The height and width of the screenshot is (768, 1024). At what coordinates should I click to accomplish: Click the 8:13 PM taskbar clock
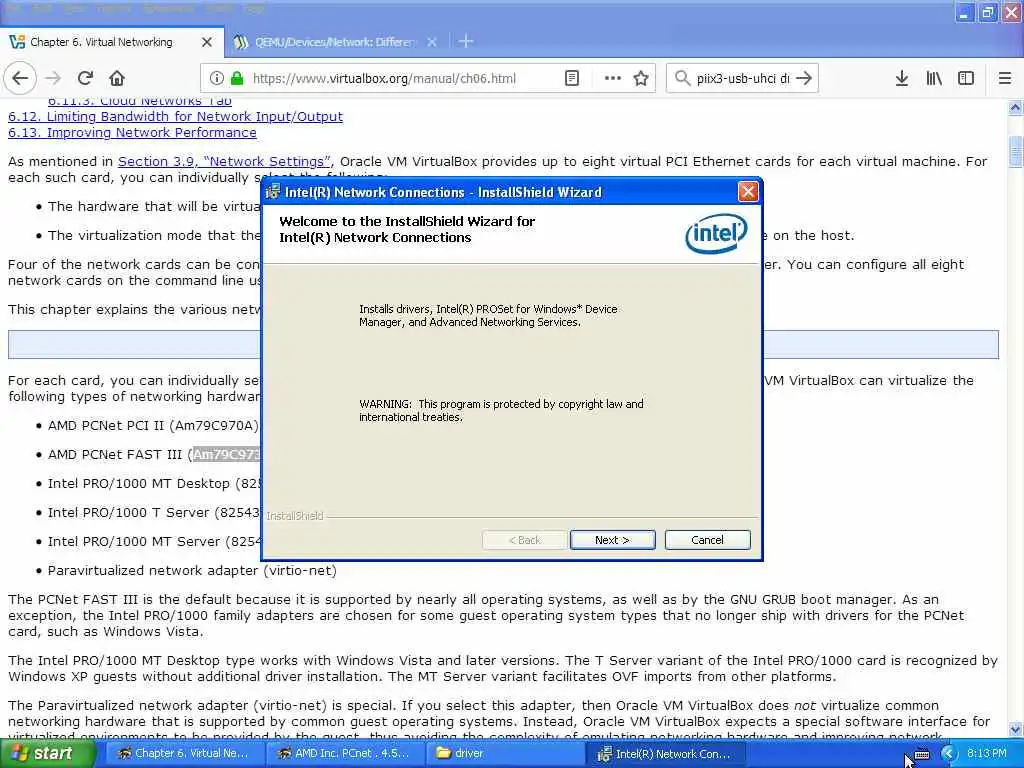986,754
